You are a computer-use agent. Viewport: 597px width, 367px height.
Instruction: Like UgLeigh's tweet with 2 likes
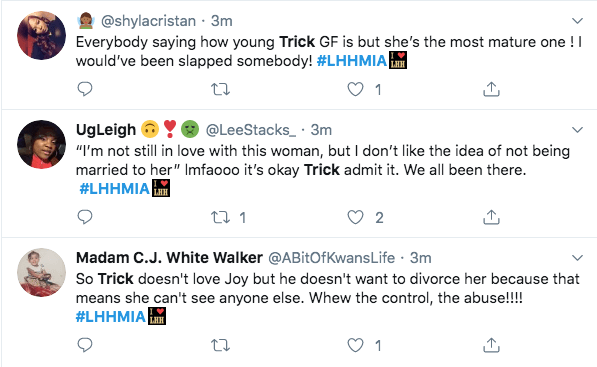coord(355,217)
